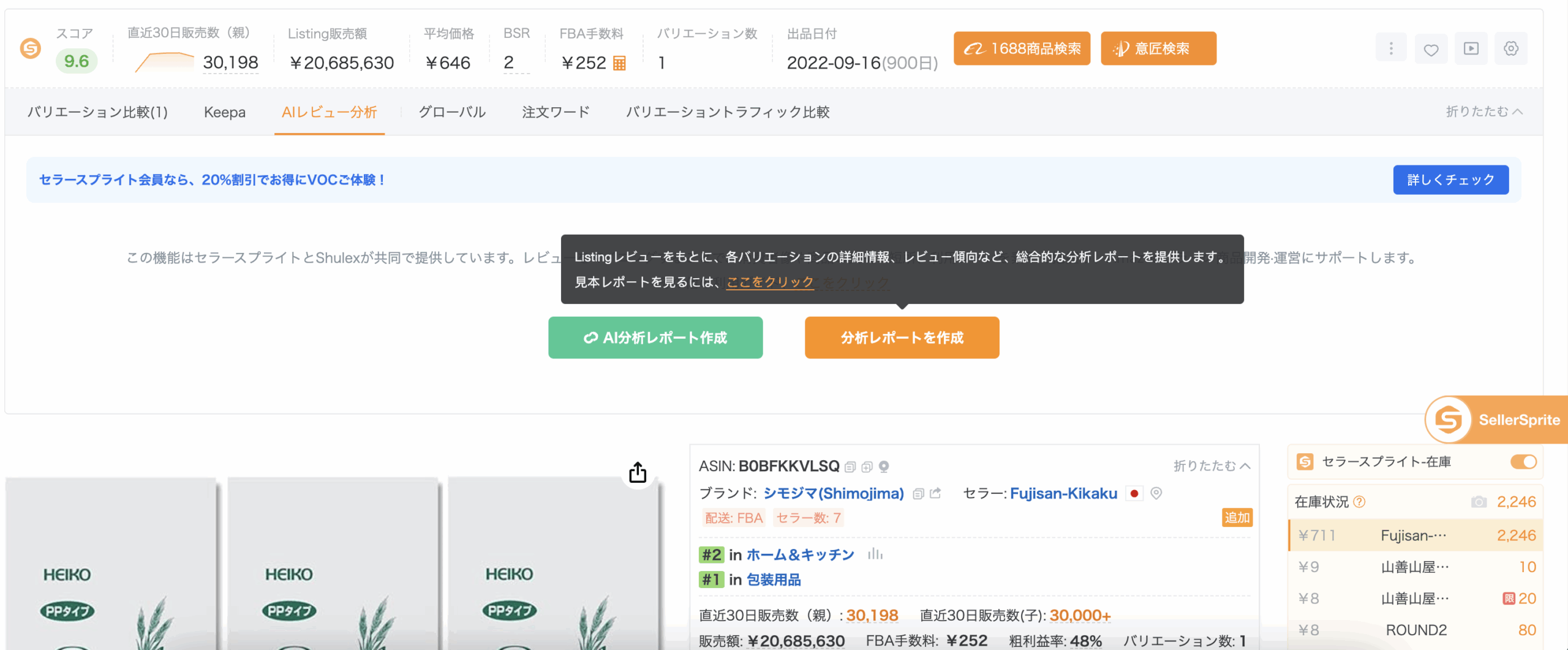
Task: Click the SellerSprite icon in inventory header
Action: (x=1305, y=461)
